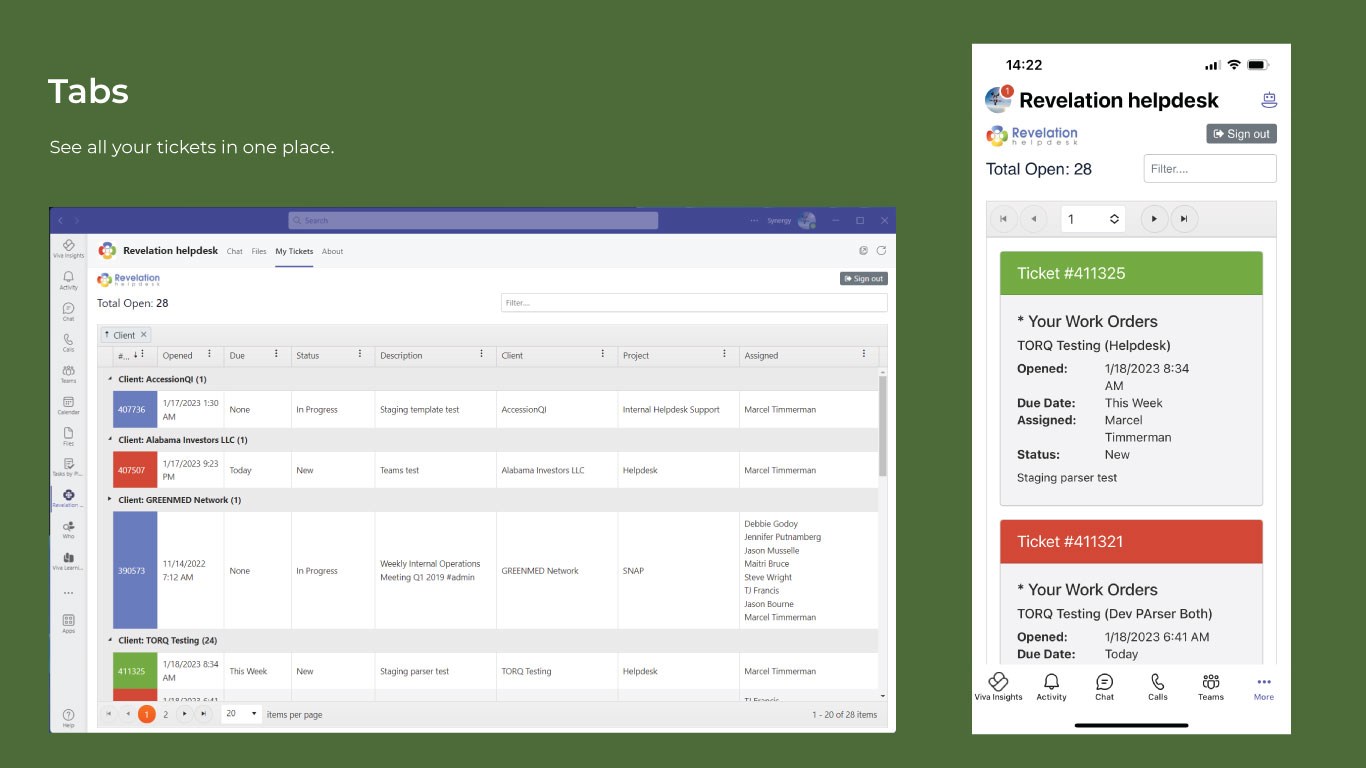Remove the Client grouping chip
This screenshot has width=1366, height=768.
pyautogui.click(x=143, y=335)
